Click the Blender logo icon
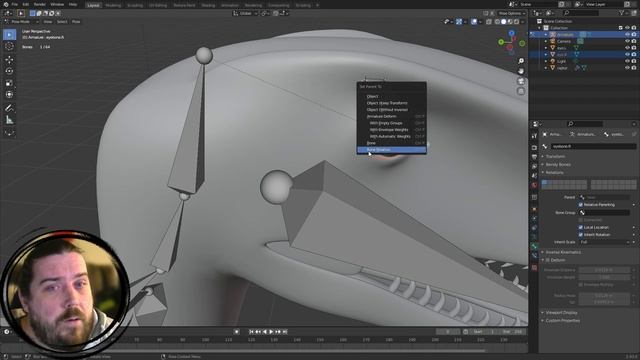This screenshot has height=360, width=640. click(5, 4)
